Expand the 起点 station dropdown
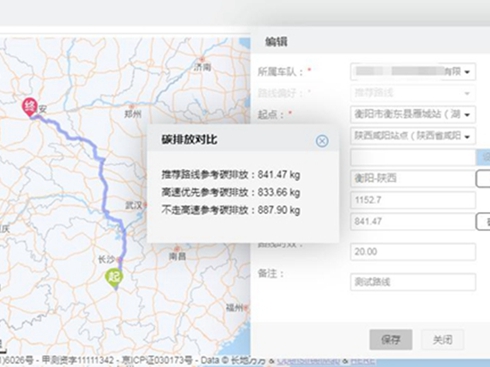Image resolution: width=490 pixels, height=367 pixels. [x=467, y=115]
